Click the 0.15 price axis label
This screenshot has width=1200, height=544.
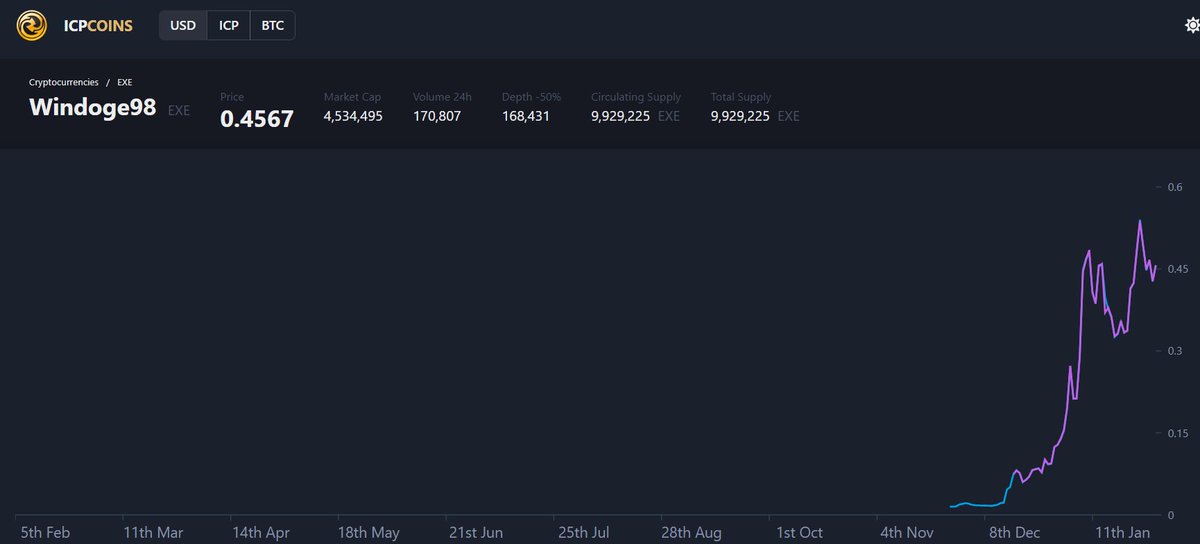(1178, 433)
